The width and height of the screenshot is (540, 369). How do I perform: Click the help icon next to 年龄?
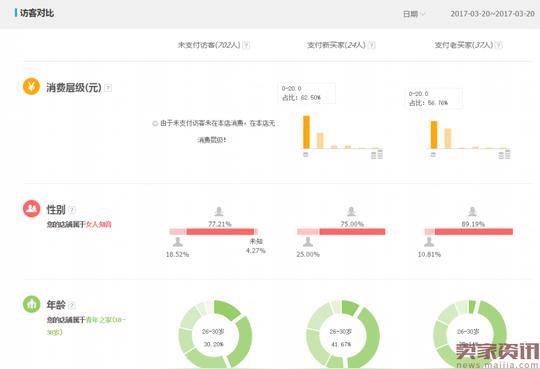[x=71, y=305]
